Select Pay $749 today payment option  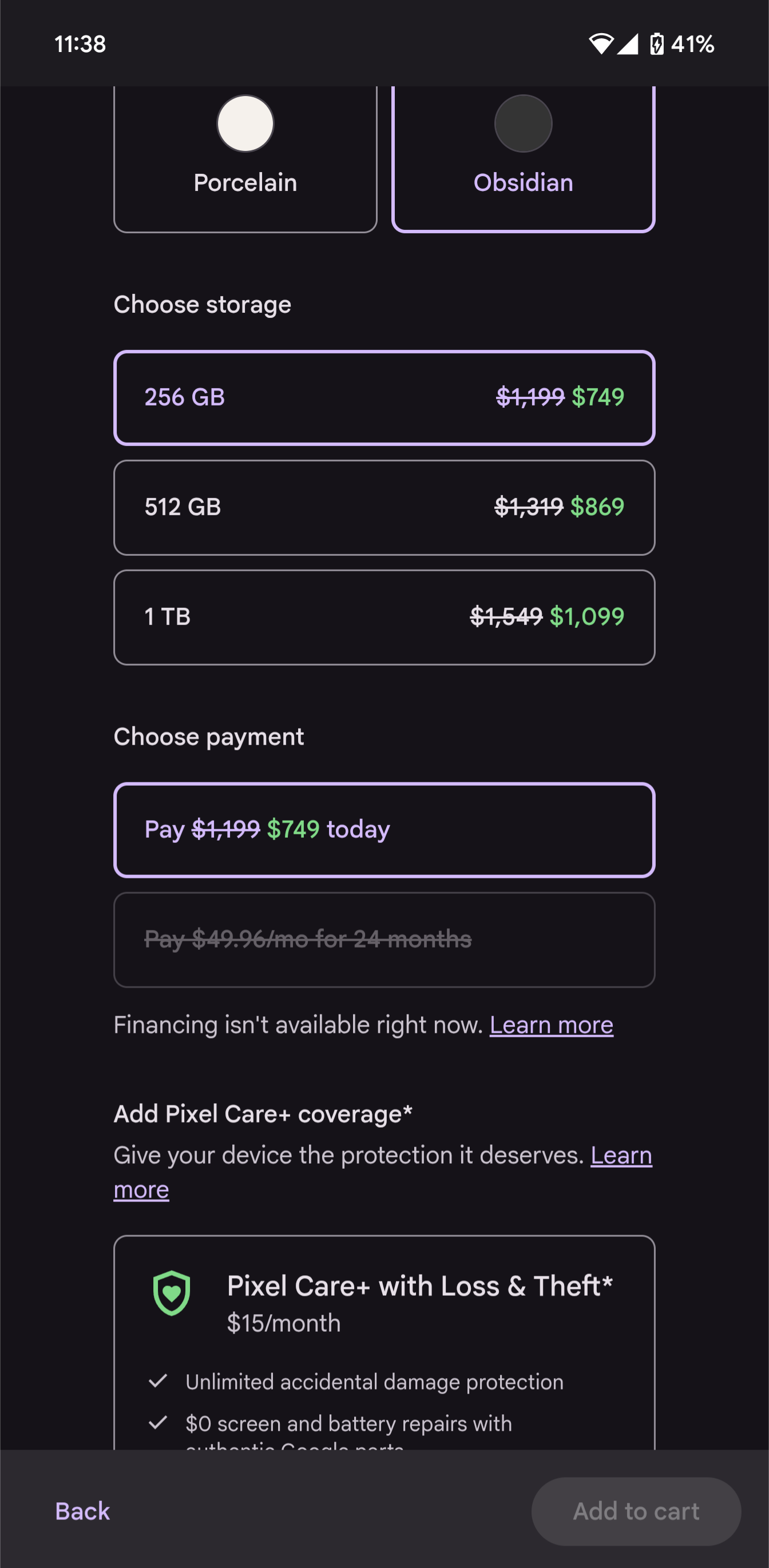pos(384,830)
